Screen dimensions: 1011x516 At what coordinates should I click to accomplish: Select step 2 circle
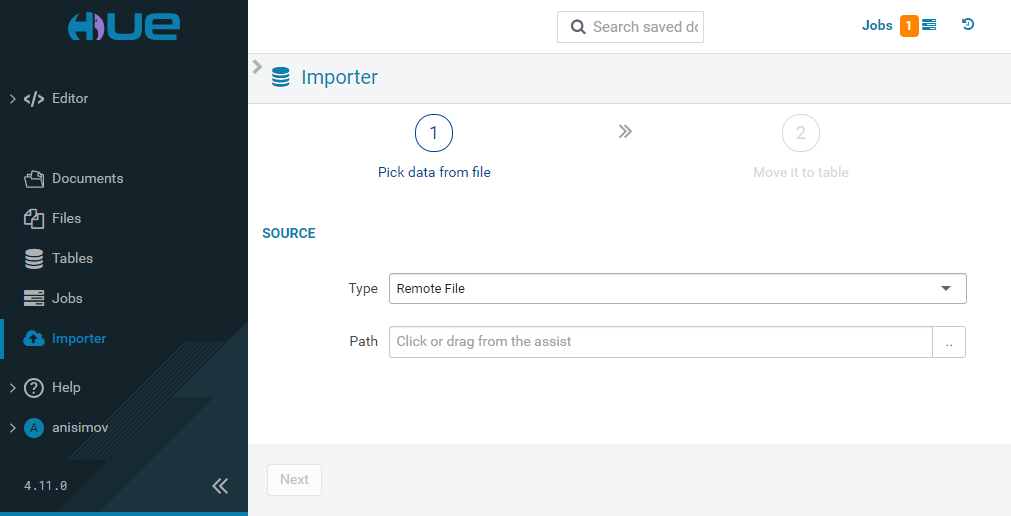coord(801,134)
